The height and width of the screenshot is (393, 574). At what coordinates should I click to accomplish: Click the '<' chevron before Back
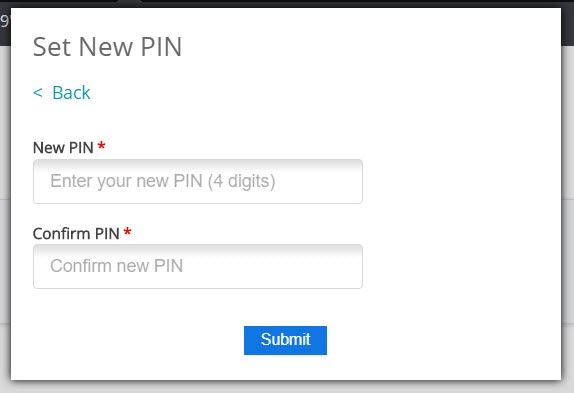[x=38, y=93]
